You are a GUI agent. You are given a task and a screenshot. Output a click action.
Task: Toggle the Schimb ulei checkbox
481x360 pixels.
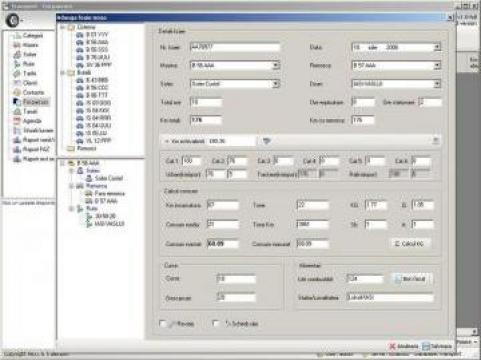[216, 323]
